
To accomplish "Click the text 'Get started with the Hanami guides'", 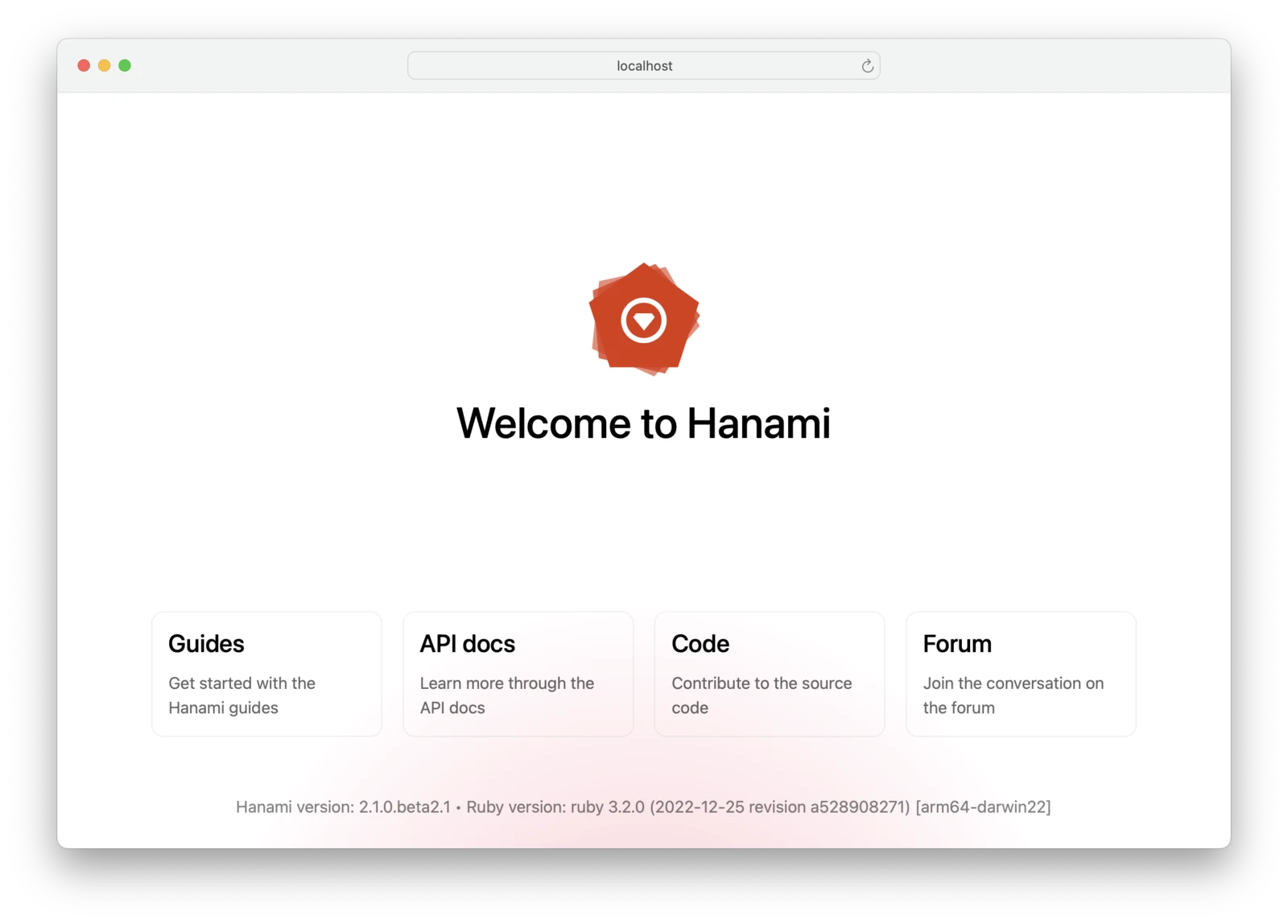I will pyautogui.click(x=242, y=695).
